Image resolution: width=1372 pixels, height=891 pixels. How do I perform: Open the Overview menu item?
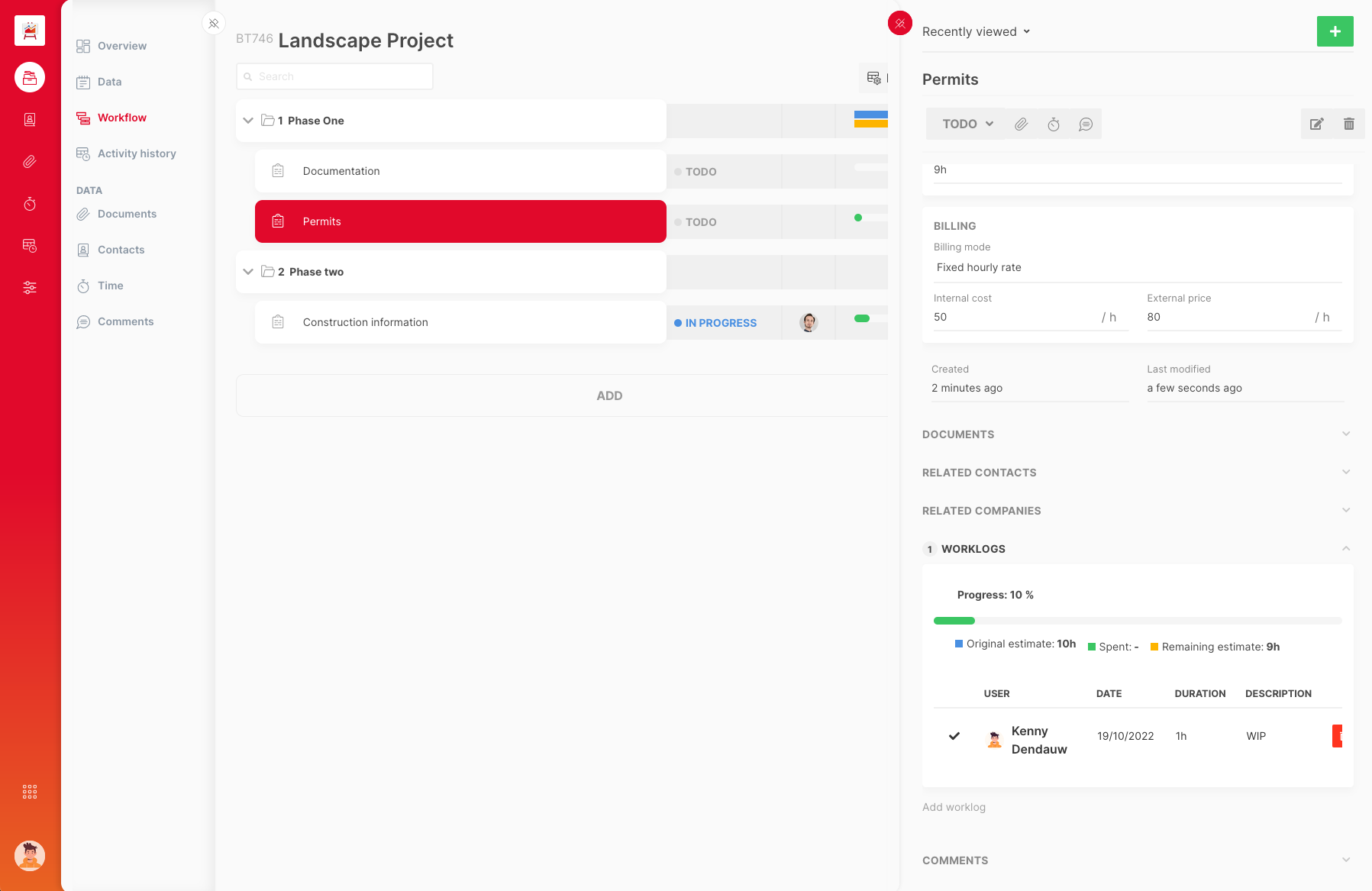tap(121, 46)
